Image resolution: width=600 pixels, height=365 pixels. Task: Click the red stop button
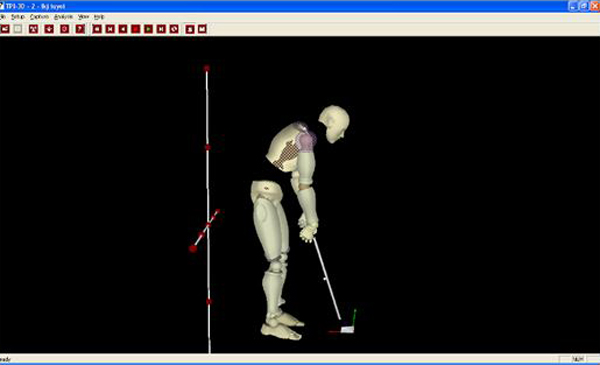tap(136, 29)
